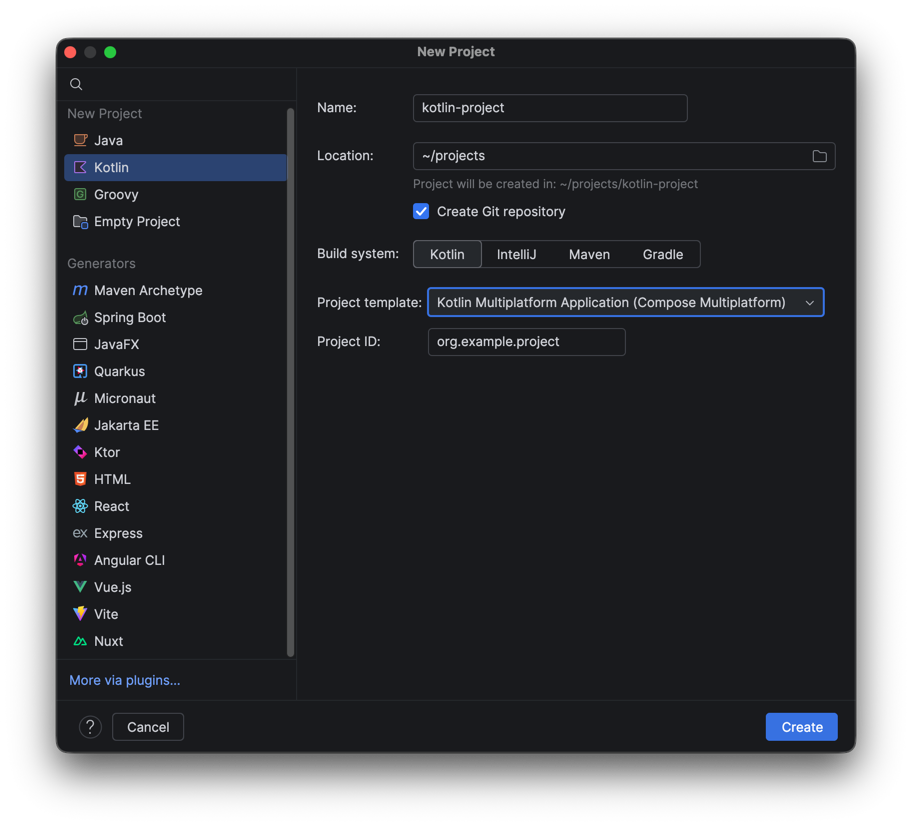Select Micronaut generator label
Viewport: 912px width, 827px height.
pos(125,398)
